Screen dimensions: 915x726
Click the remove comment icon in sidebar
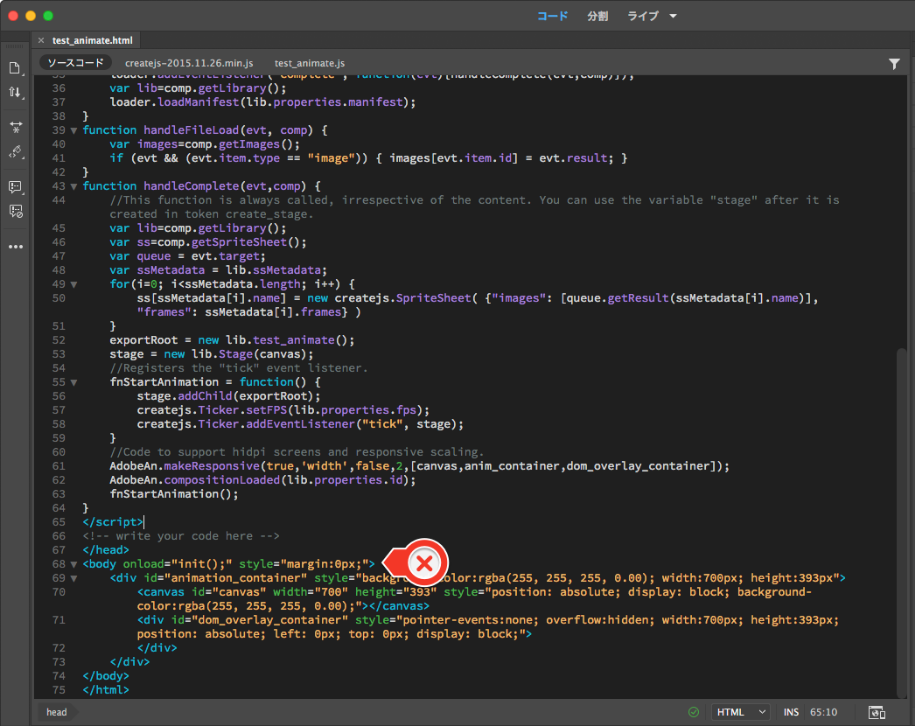click(15, 211)
